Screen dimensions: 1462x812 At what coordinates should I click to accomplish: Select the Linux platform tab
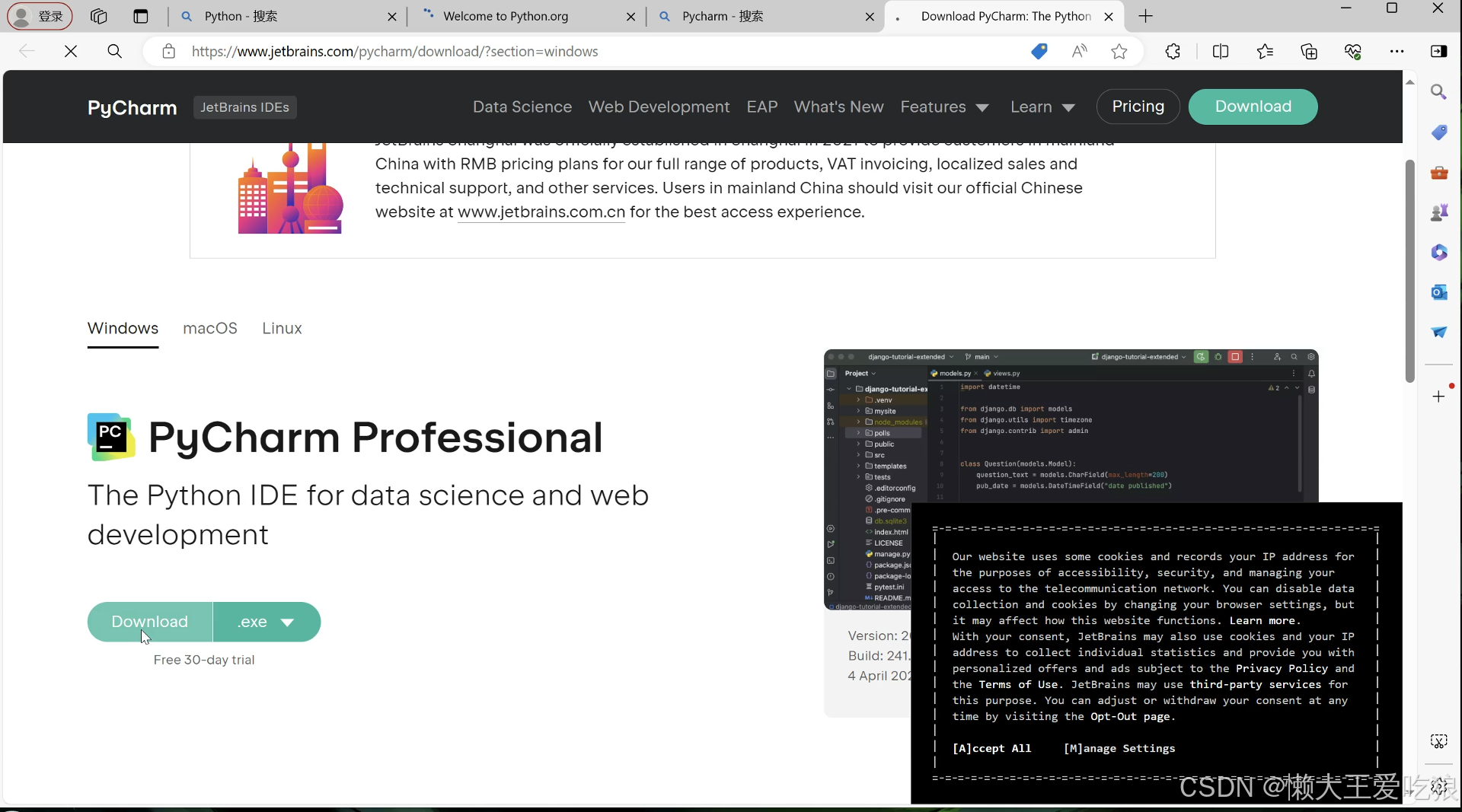[282, 328]
